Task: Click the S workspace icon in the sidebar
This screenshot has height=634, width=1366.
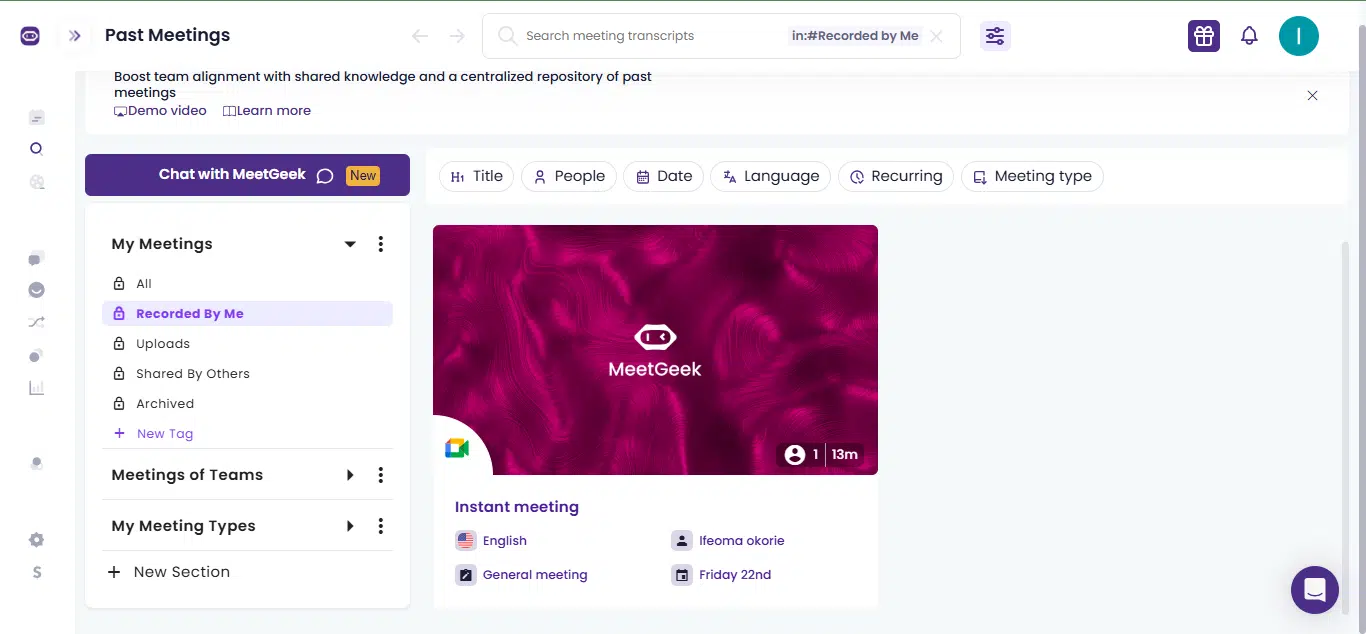Action: click(x=37, y=573)
